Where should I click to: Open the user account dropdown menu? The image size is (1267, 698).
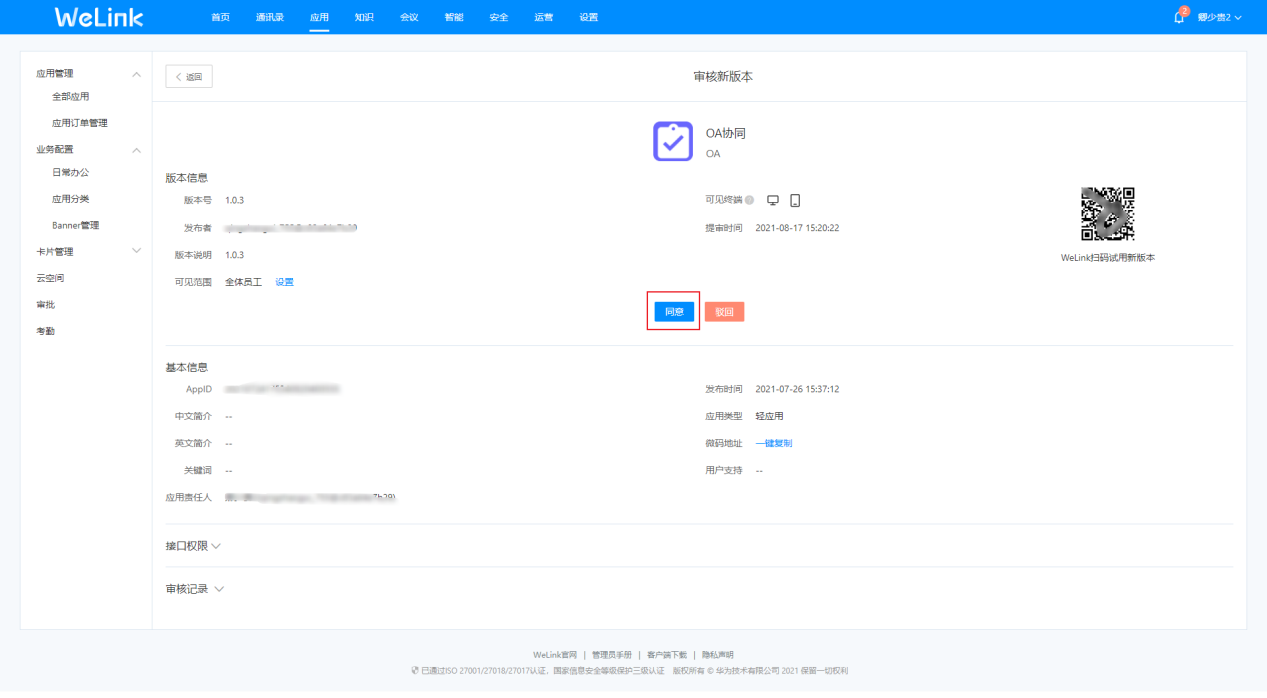1219,18
